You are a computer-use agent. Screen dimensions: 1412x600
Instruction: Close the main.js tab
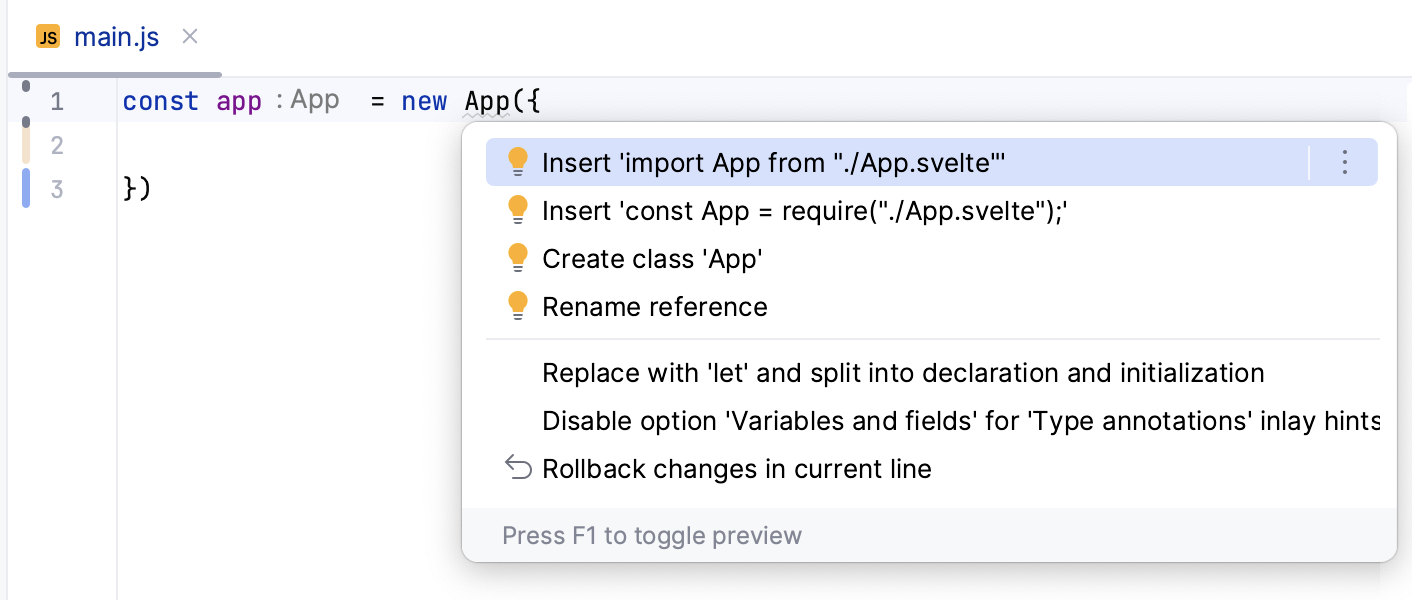[189, 36]
